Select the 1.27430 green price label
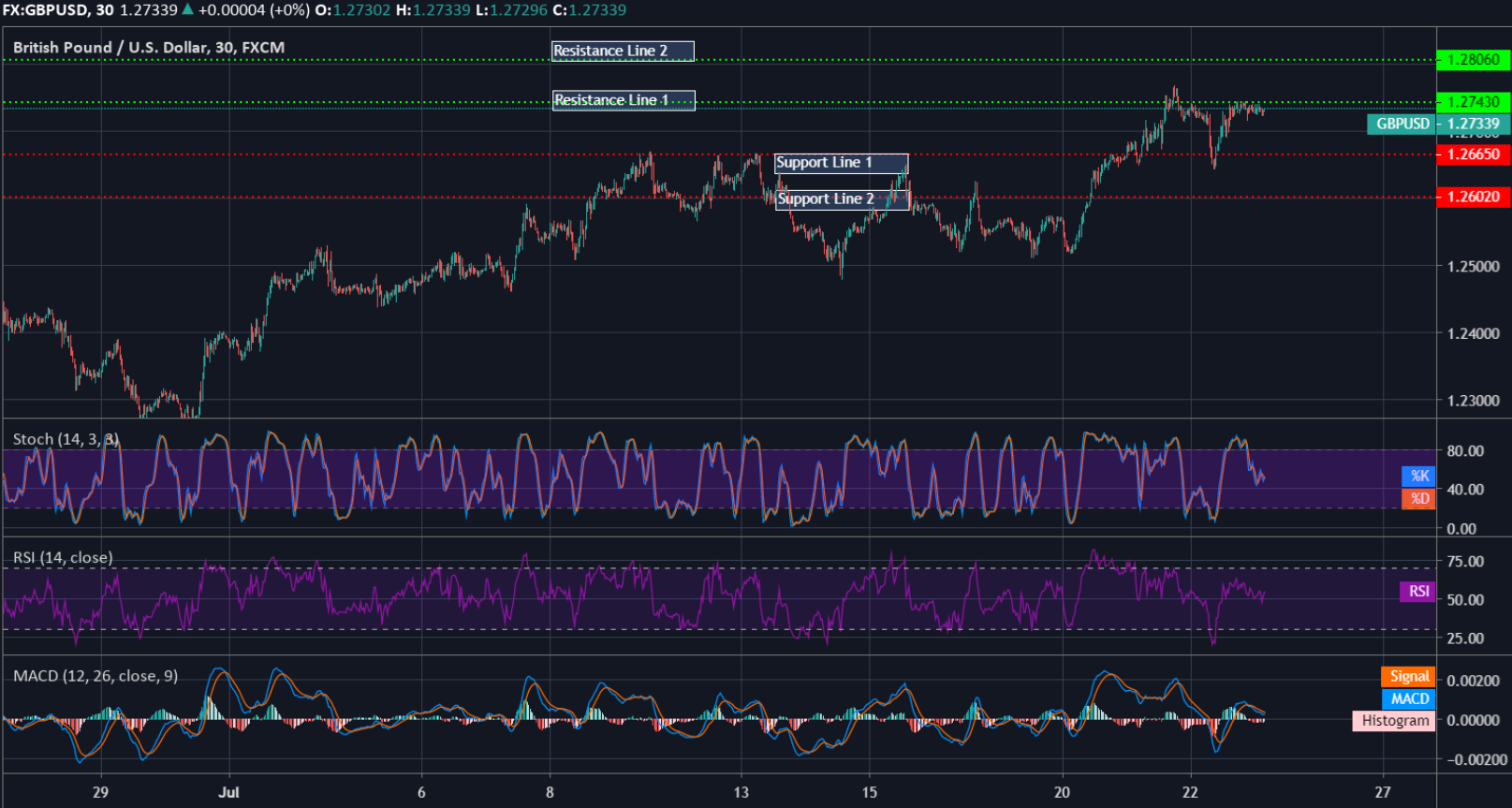Image resolution: width=1512 pixels, height=808 pixels. [x=1473, y=102]
